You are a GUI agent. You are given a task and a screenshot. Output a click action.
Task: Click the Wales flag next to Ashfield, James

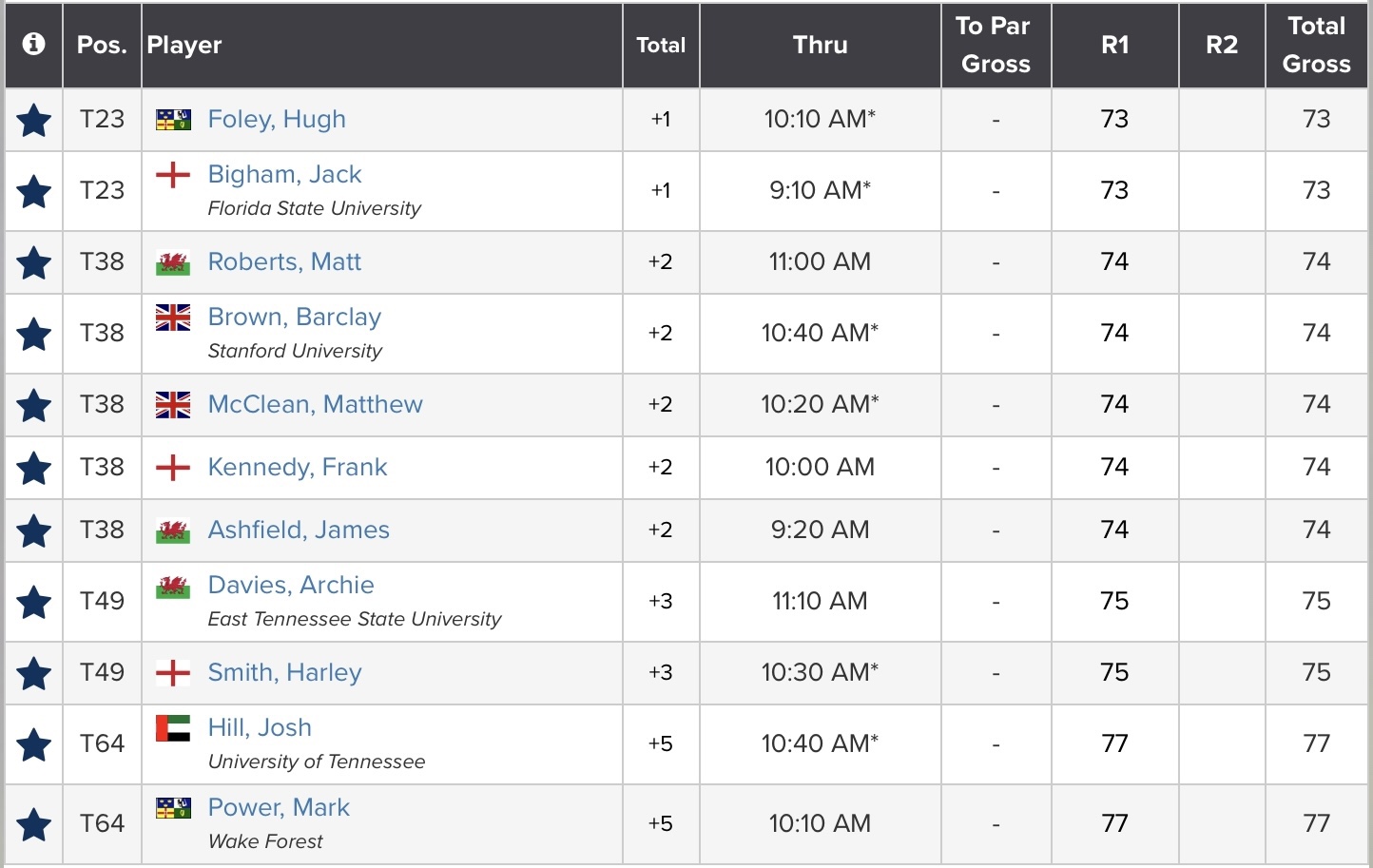pos(173,530)
